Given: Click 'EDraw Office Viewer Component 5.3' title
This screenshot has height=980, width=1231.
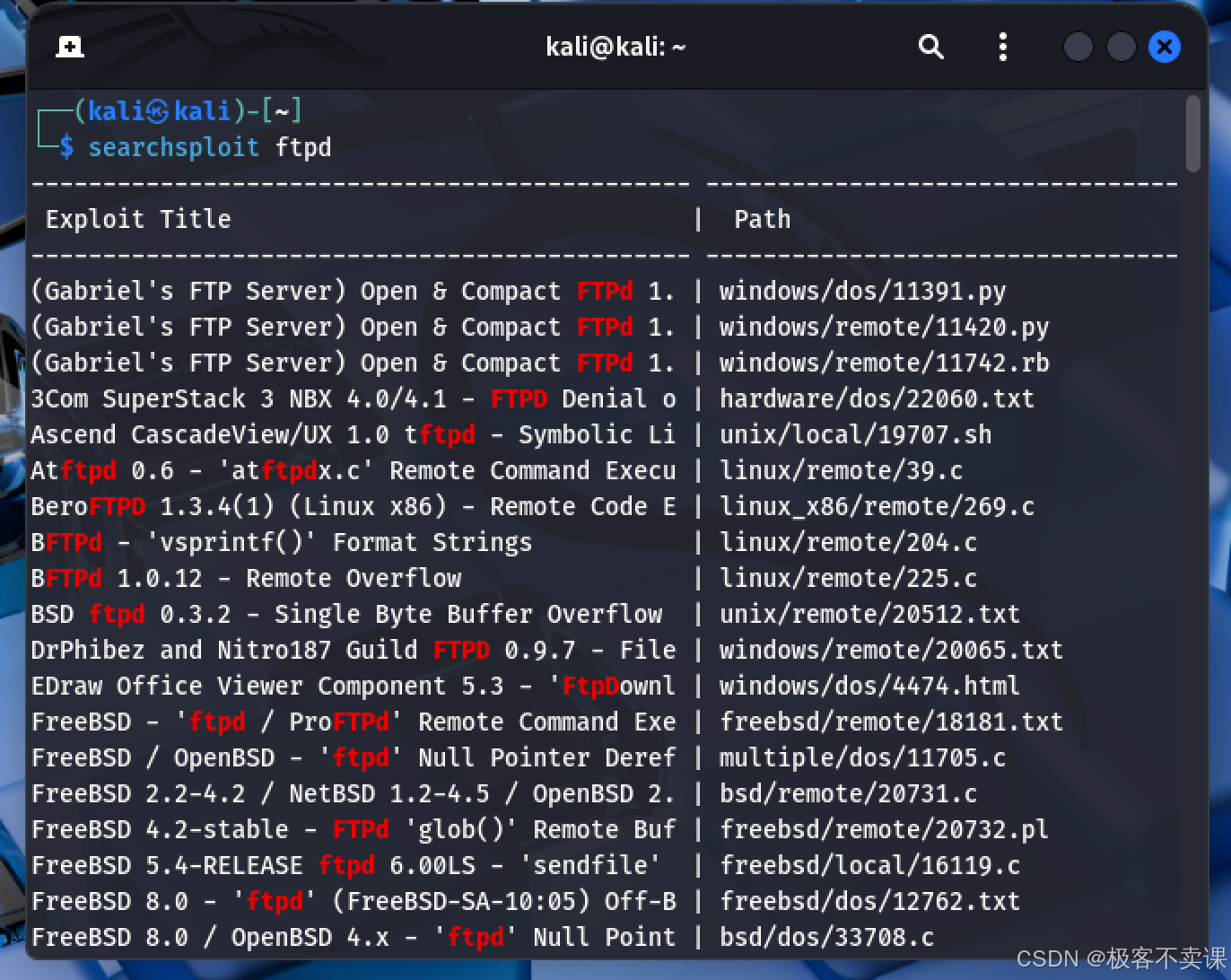Looking at the screenshot, I should pos(354,686).
